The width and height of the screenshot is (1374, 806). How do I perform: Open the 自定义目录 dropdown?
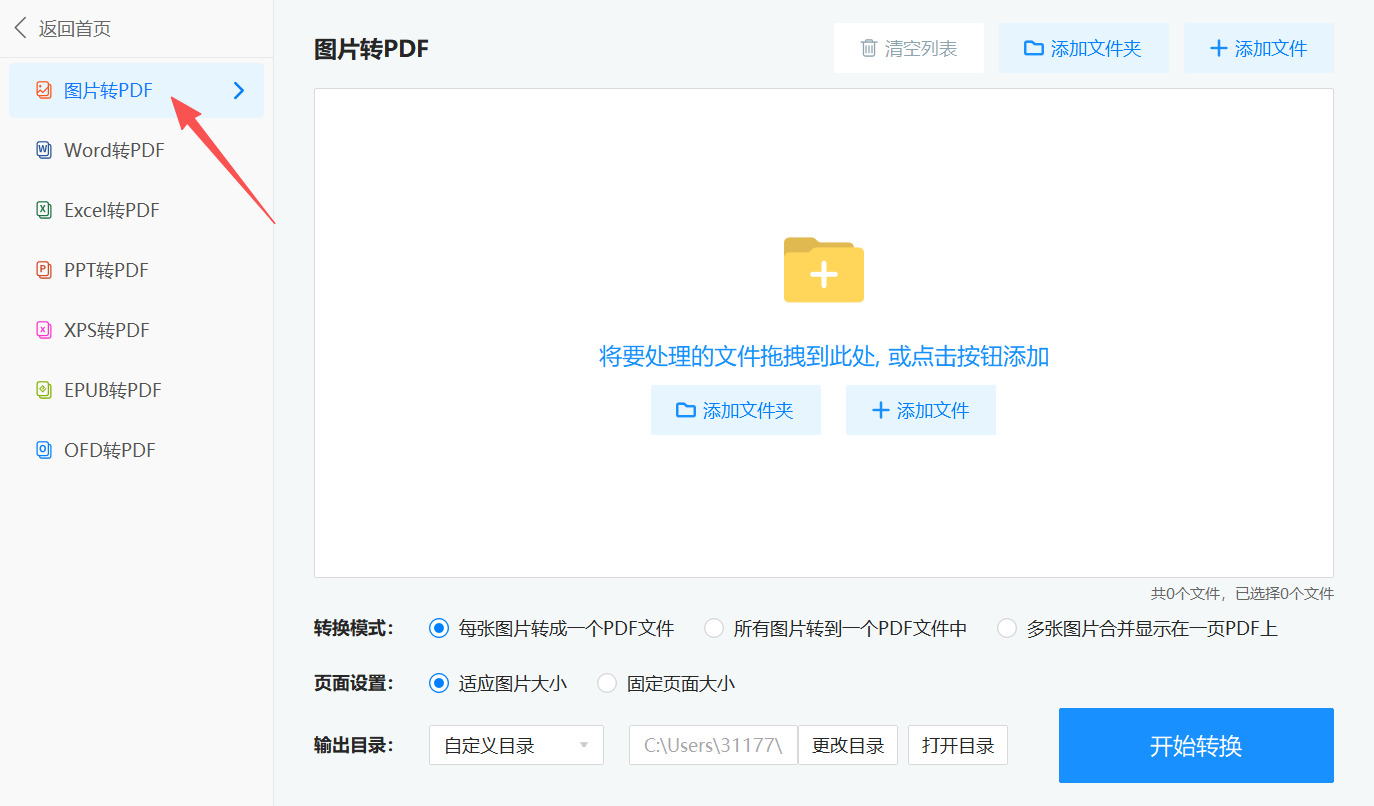pos(516,745)
